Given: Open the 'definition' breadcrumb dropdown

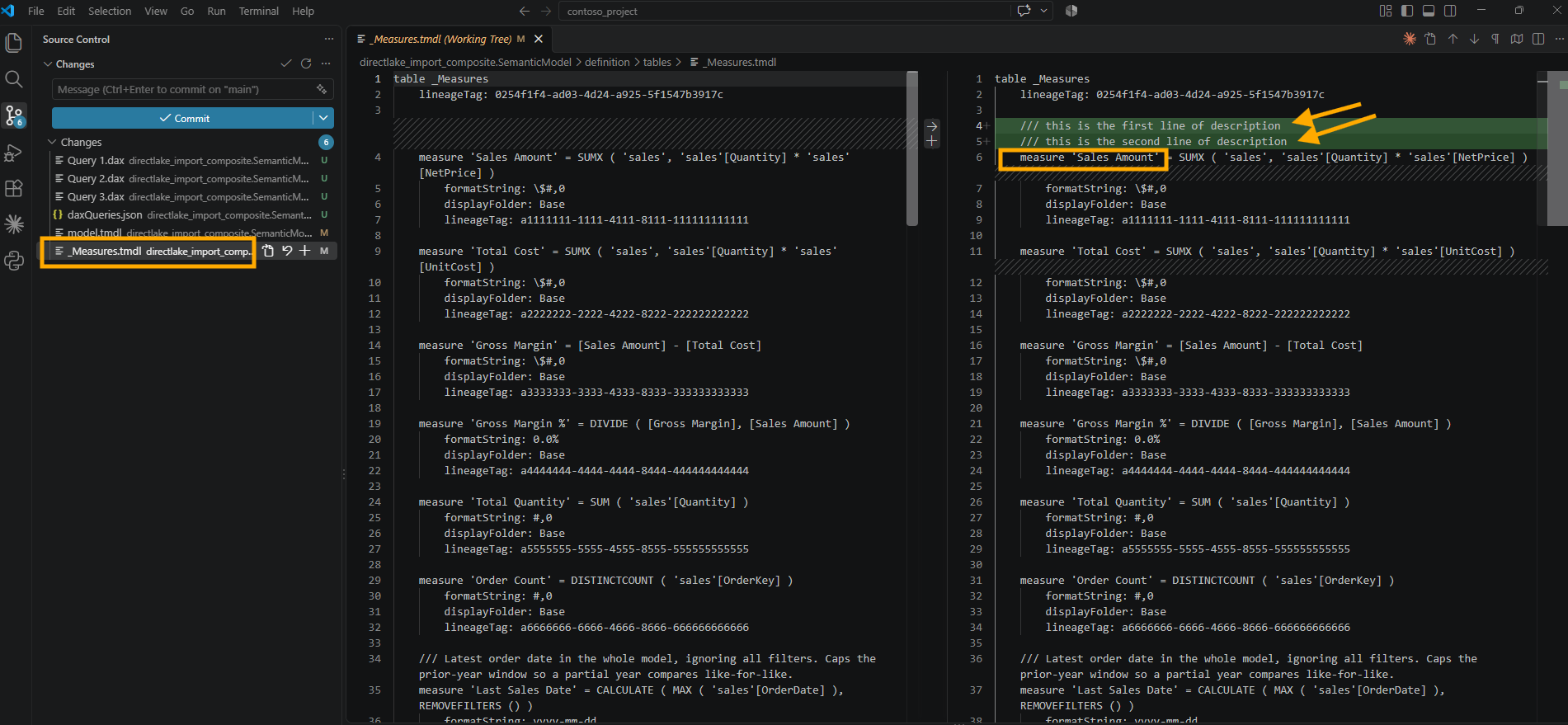Looking at the screenshot, I should 607,62.
